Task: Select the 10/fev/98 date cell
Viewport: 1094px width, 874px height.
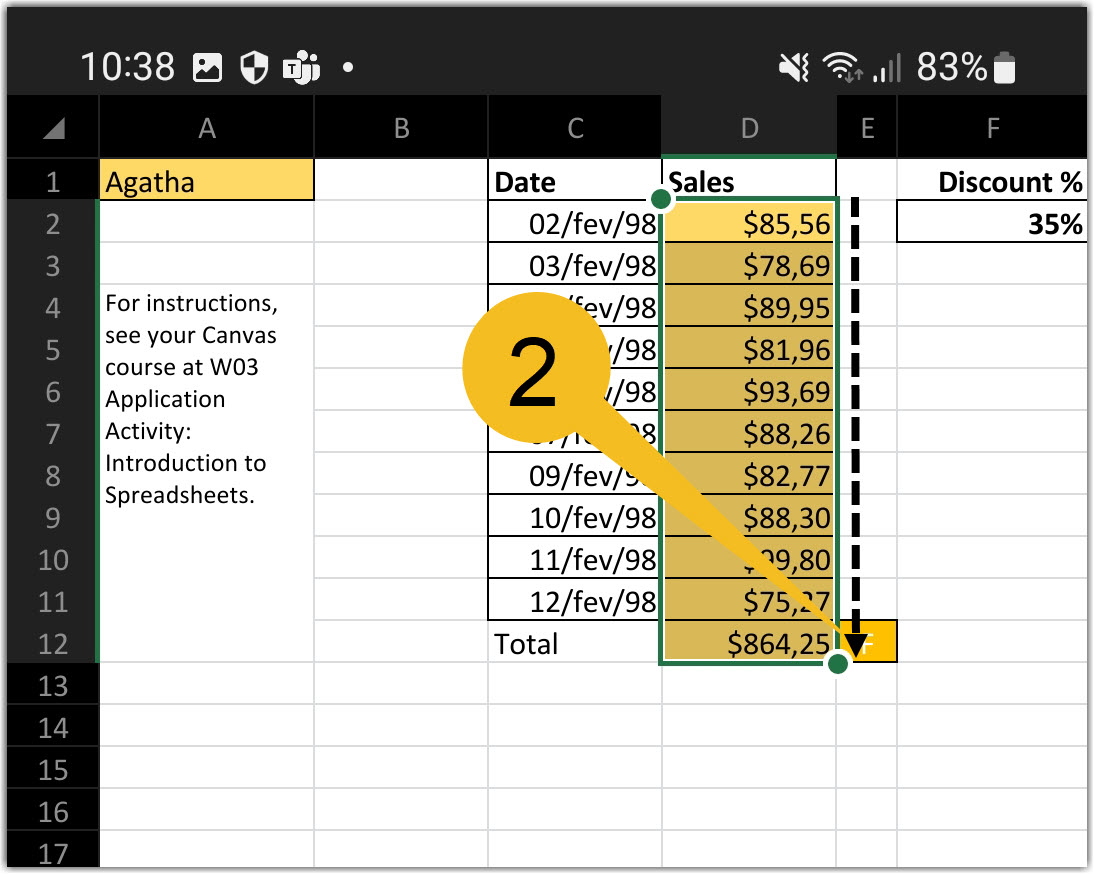Action: pyautogui.click(x=575, y=517)
